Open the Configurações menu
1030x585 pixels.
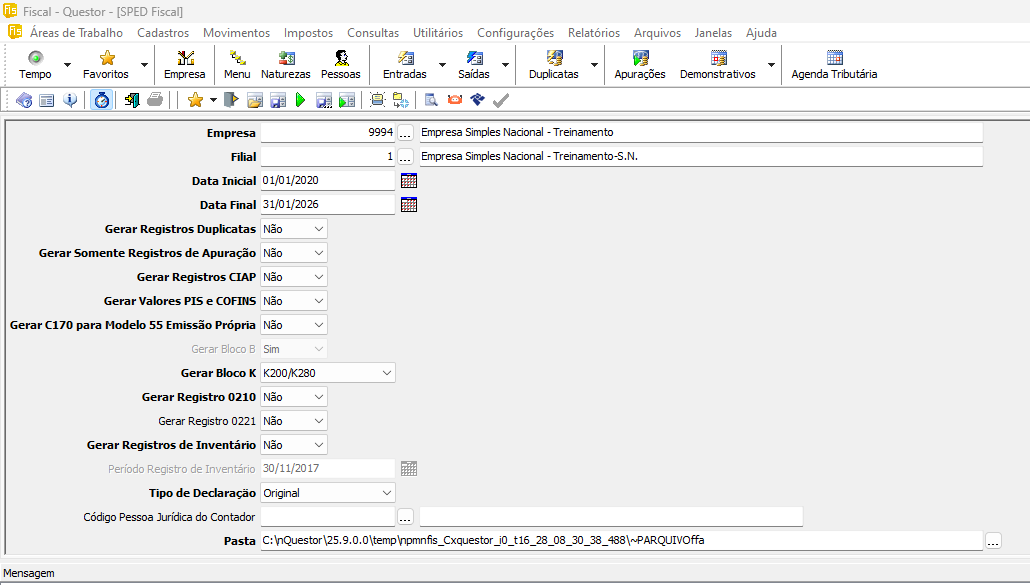(515, 32)
